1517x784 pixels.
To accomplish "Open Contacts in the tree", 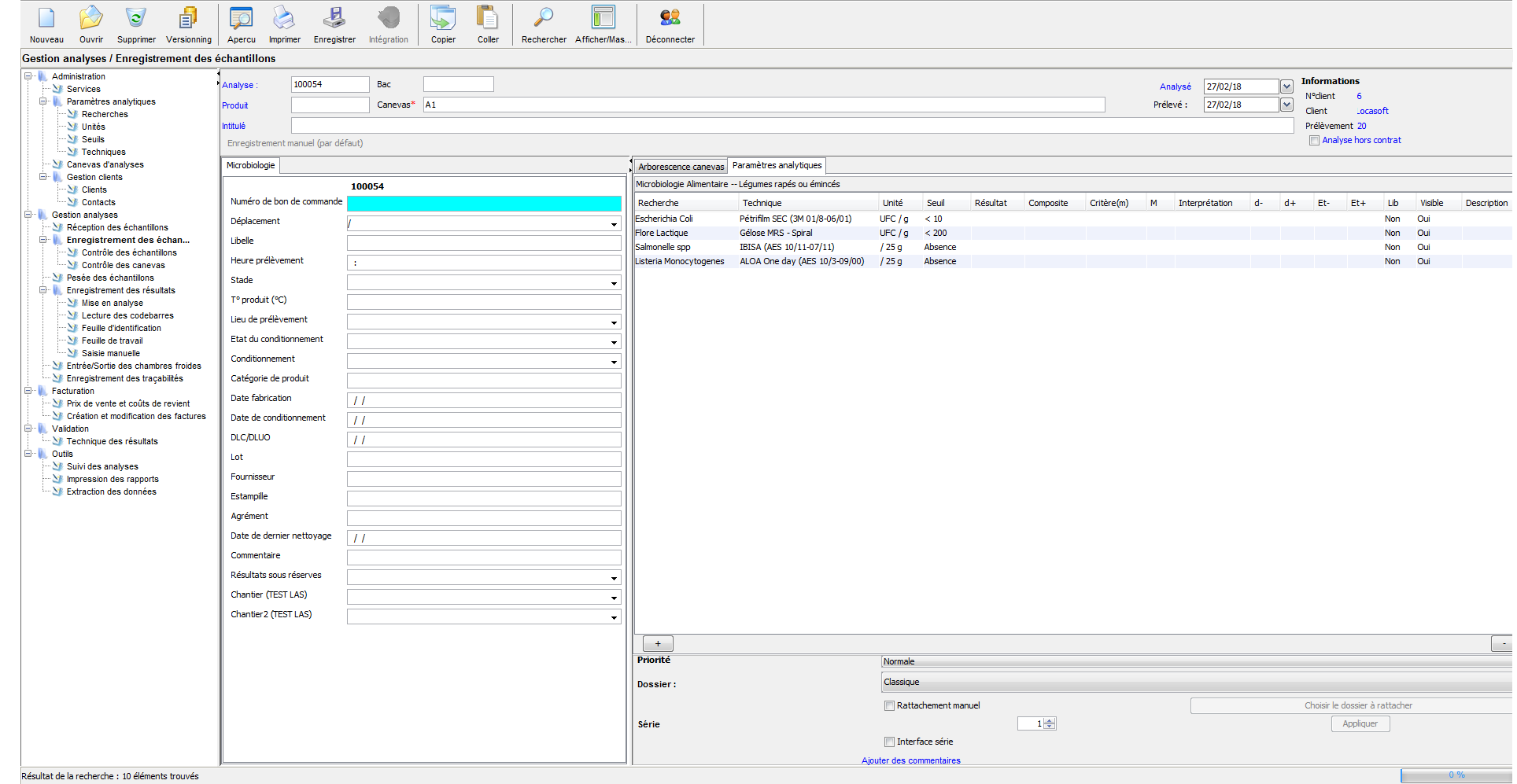I will [98, 202].
